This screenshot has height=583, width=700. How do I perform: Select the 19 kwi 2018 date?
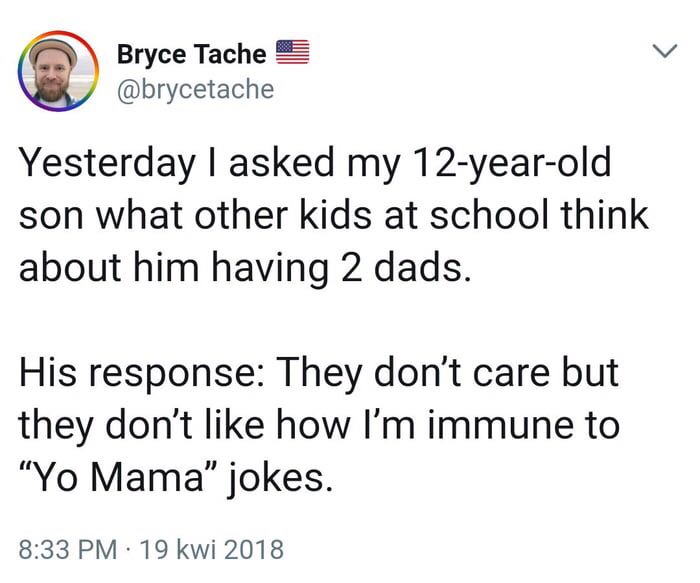[x=212, y=549]
